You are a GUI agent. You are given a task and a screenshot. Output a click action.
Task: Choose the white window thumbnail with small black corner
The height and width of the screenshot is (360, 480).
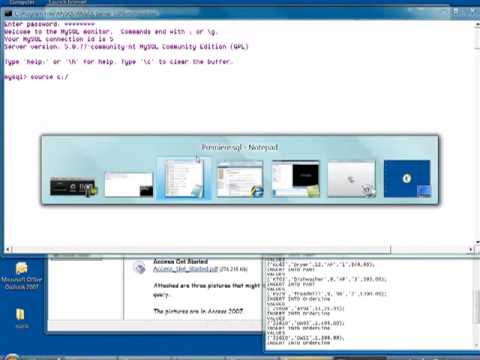tap(129, 185)
